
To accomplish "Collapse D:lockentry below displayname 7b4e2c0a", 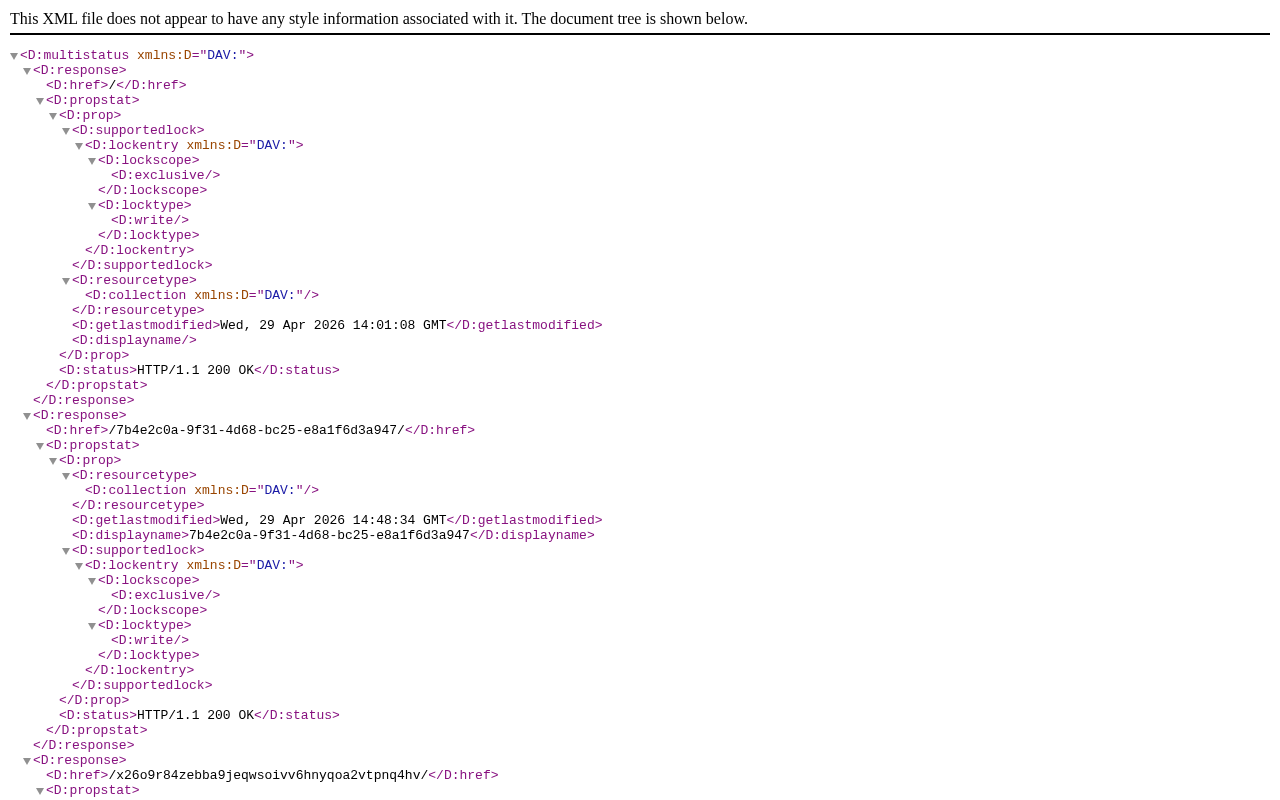I will (x=79, y=567).
